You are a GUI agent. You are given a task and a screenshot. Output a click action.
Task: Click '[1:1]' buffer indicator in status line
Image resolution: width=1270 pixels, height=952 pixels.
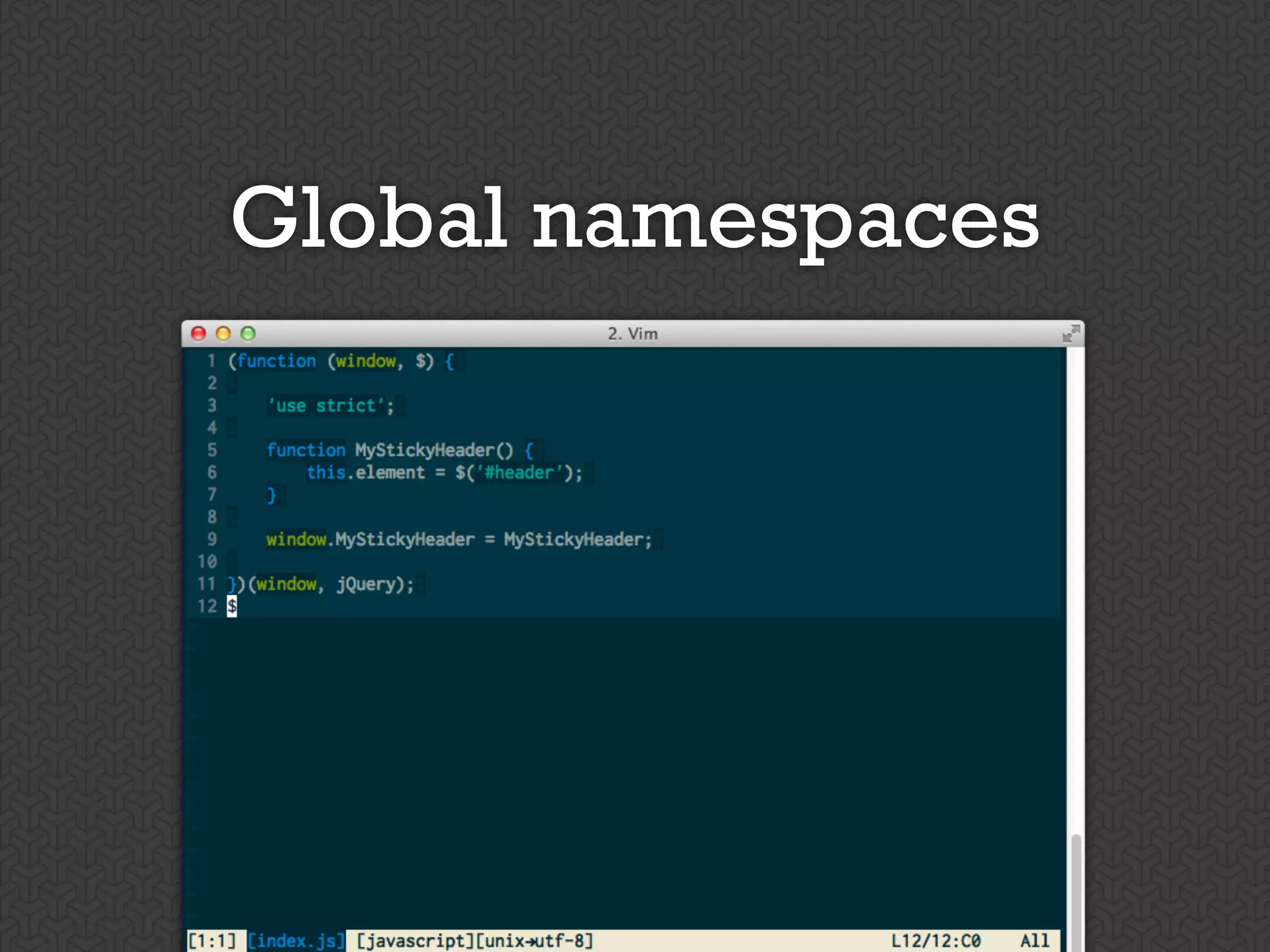pyautogui.click(x=212, y=941)
